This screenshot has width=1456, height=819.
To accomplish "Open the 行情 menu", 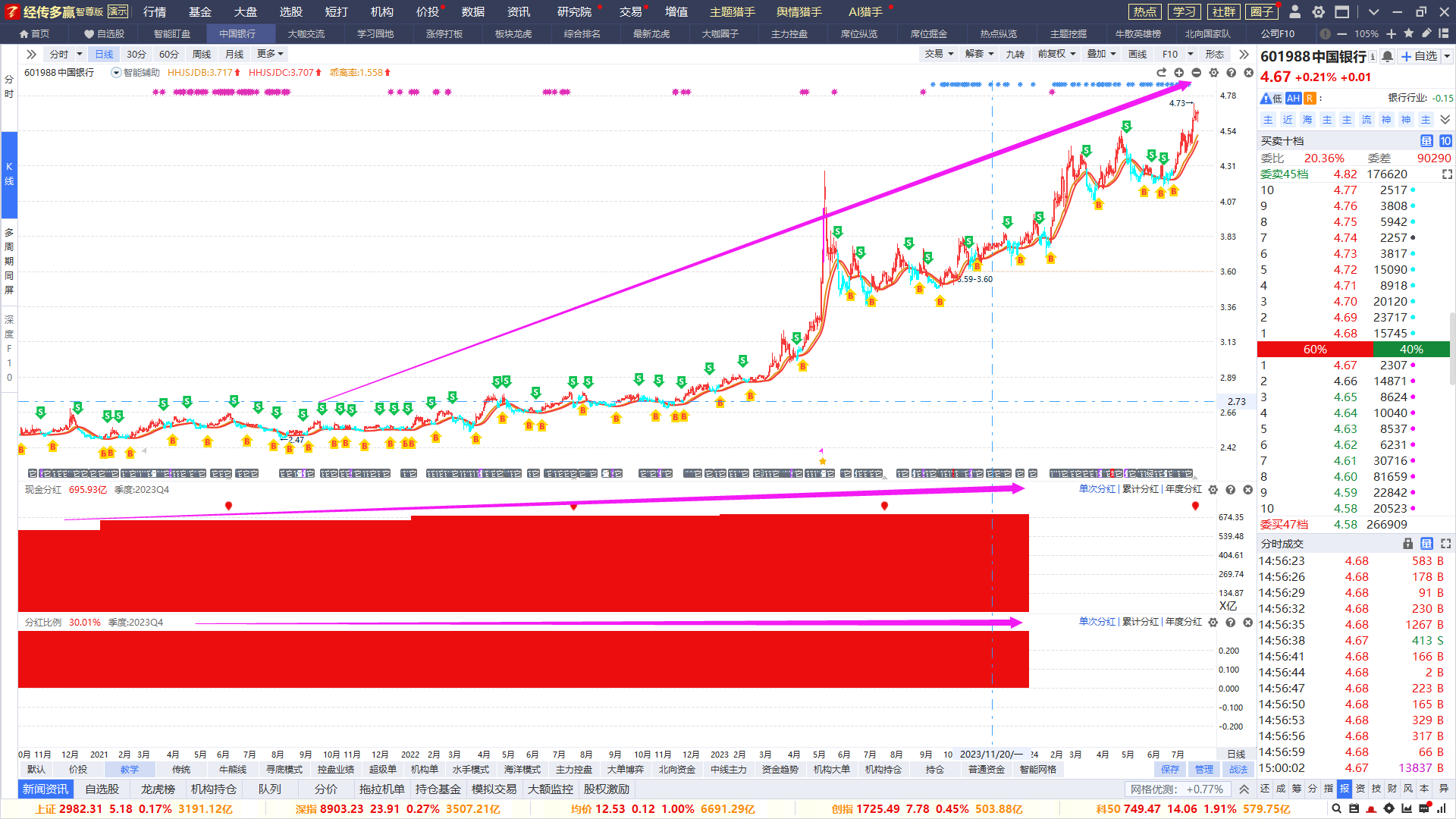I will click(155, 12).
